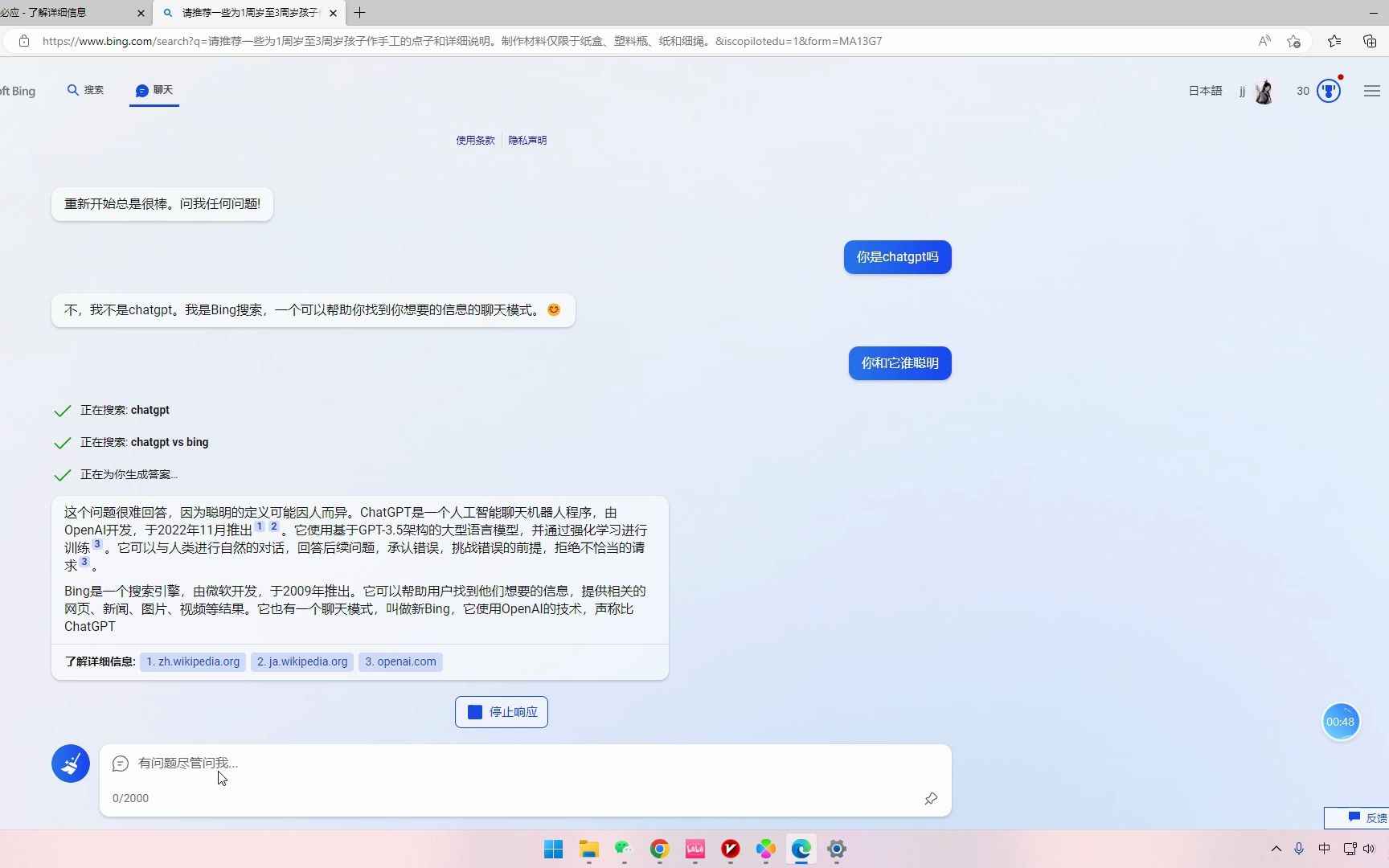This screenshot has height=868, width=1389.
Task: Click the site lock icon in address bar
Action: [x=24, y=41]
